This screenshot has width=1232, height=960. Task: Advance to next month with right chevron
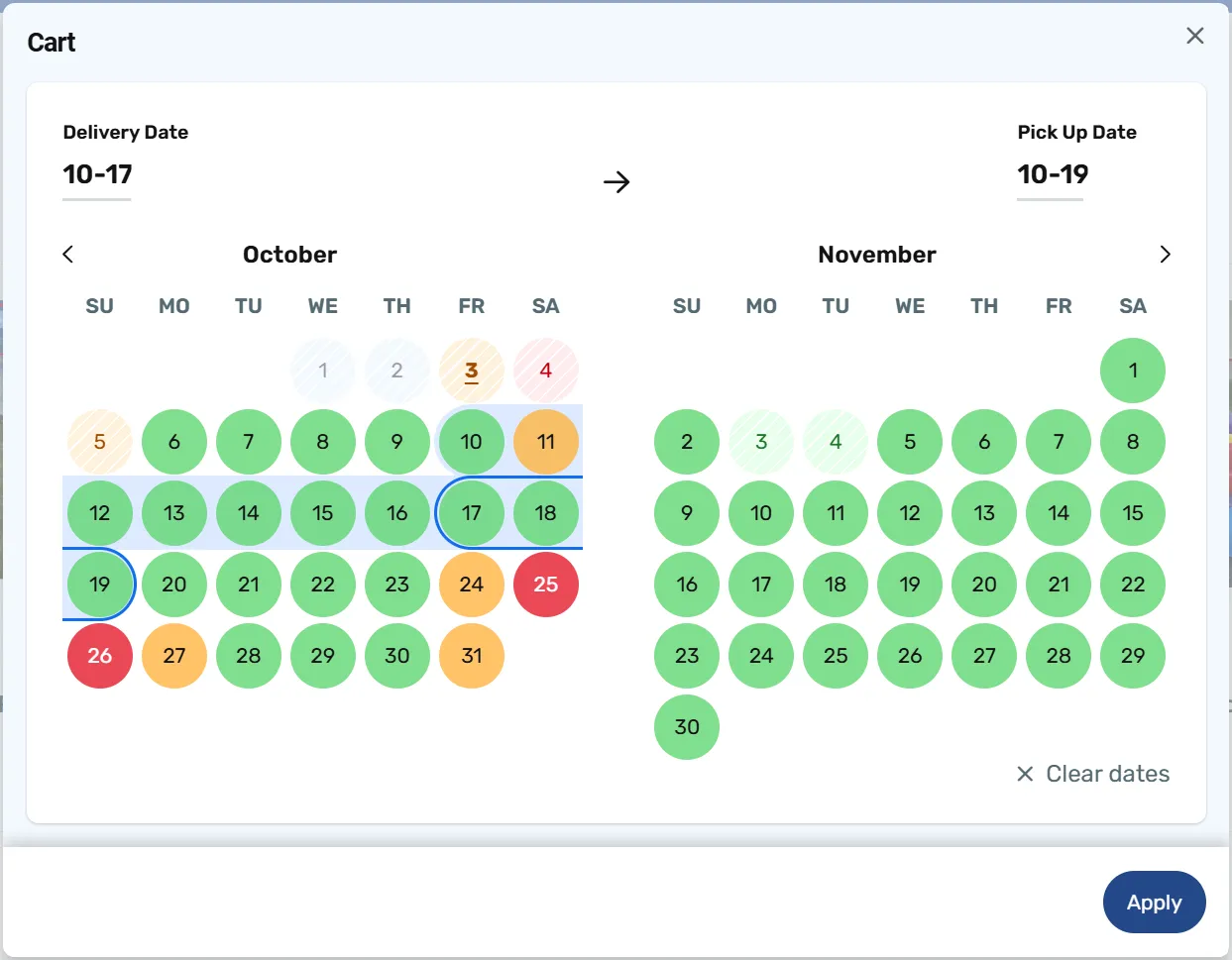point(1165,255)
